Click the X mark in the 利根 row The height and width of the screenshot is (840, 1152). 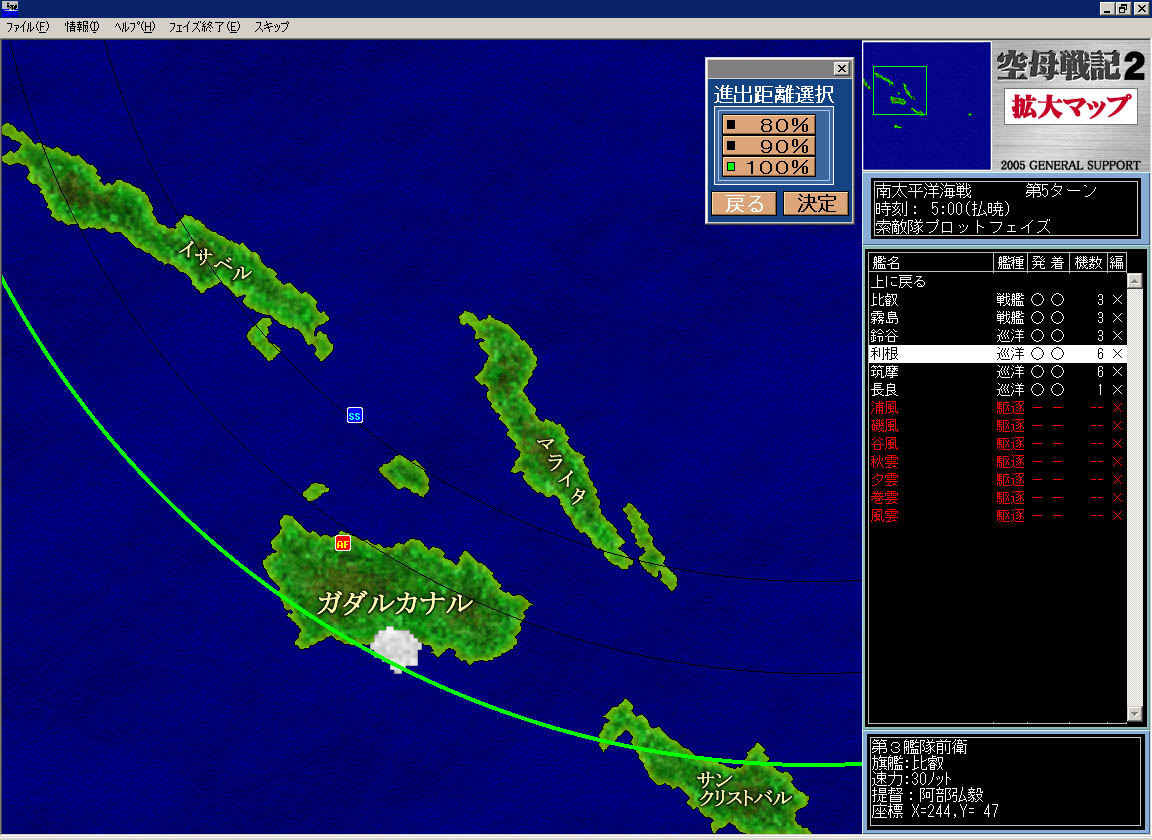pyautogui.click(x=1117, y=353)
